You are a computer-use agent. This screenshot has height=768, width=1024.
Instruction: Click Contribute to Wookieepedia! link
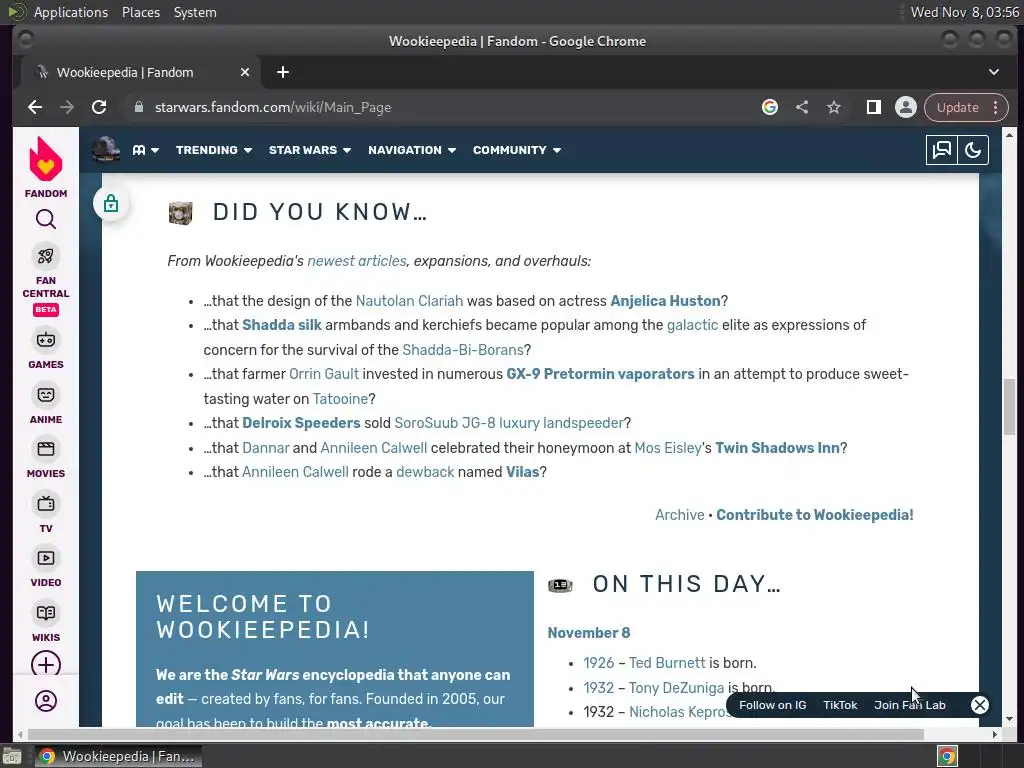[814, 515]
